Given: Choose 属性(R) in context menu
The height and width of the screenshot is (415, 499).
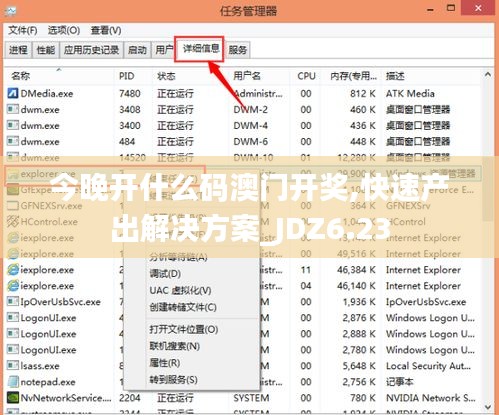Looking at the screenshot, I should tap(165, 363).
